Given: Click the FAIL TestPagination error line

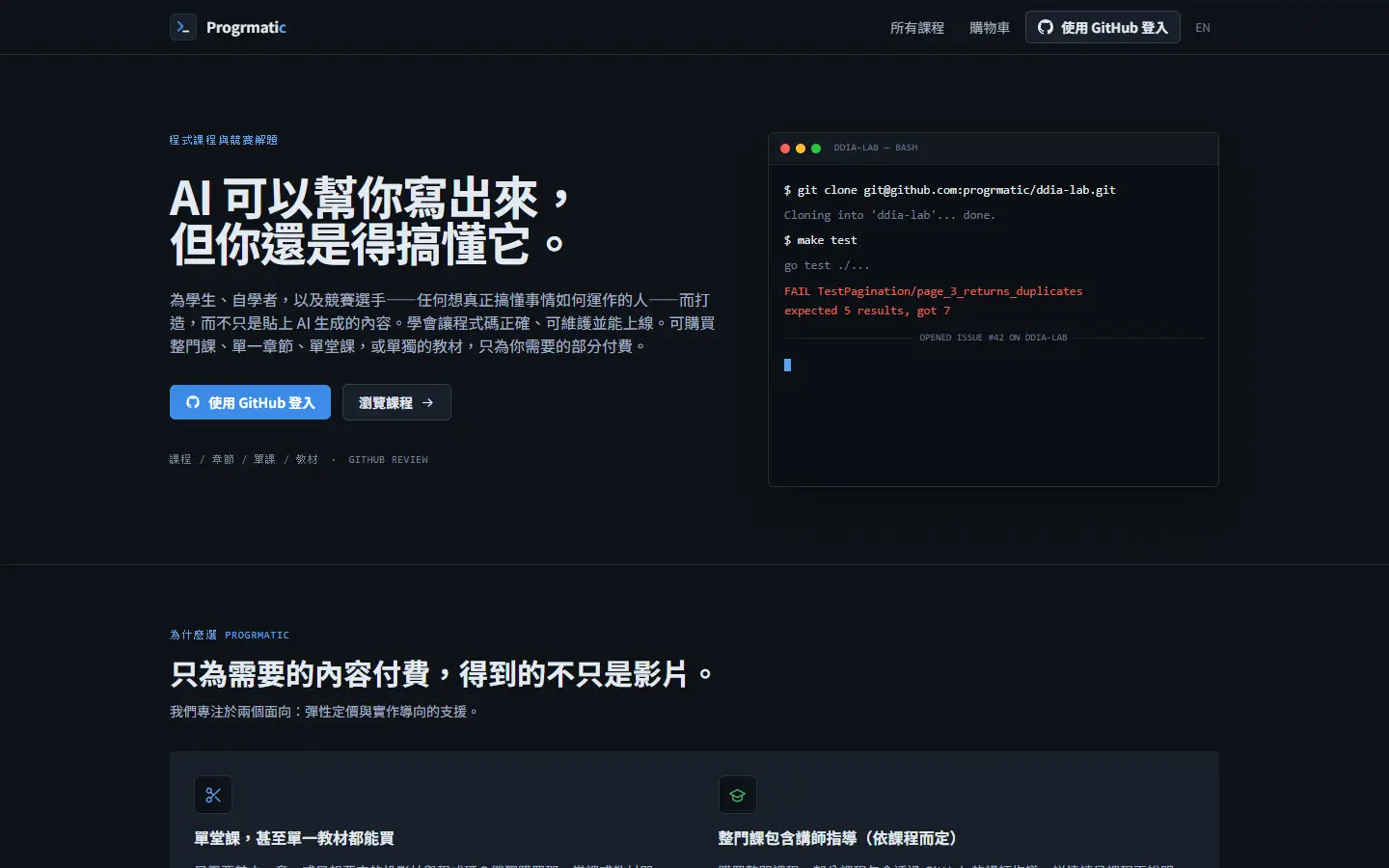Looking at the screenshot, I should pos(934,291).
